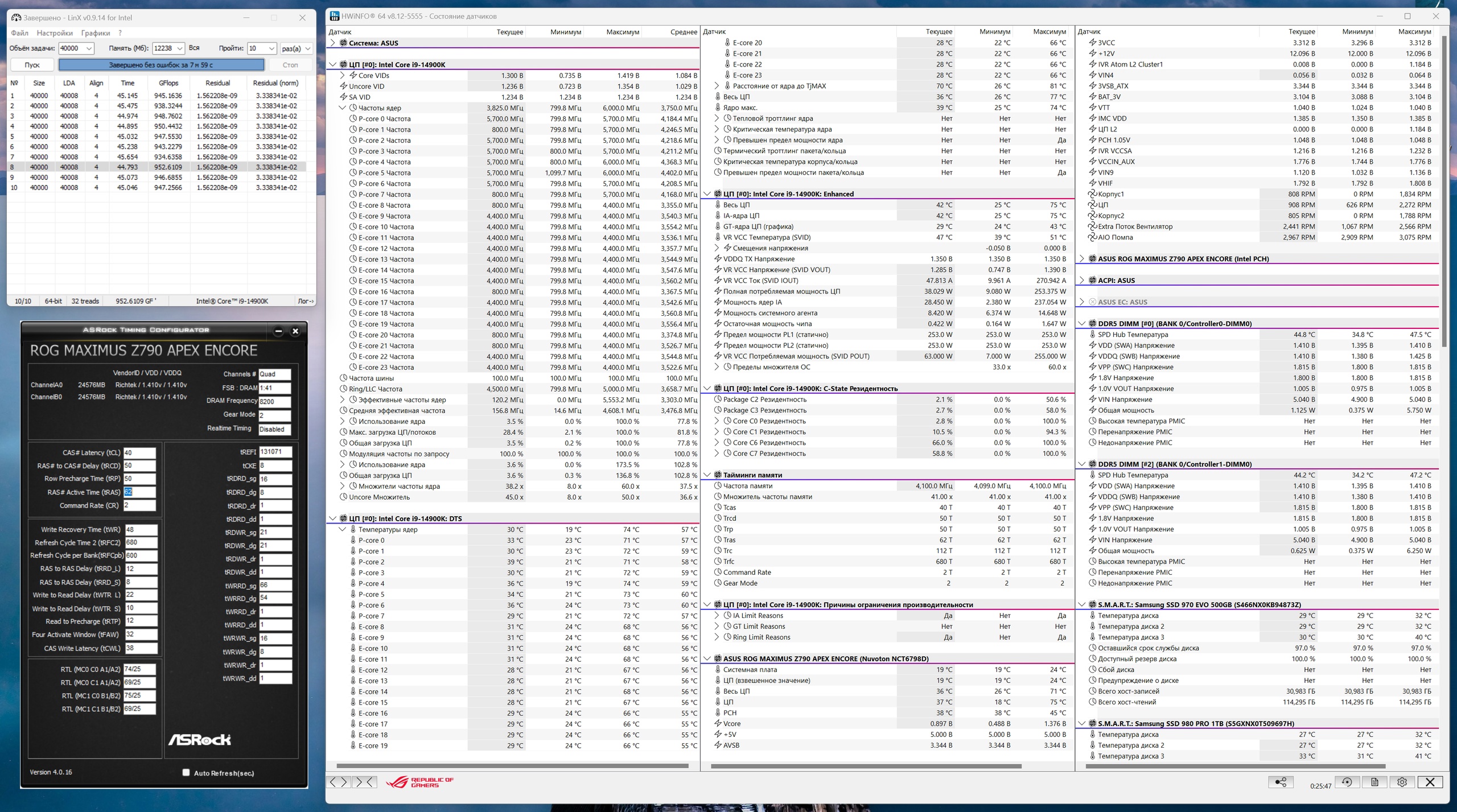Click the expand columns arrows button

[338, 782]
